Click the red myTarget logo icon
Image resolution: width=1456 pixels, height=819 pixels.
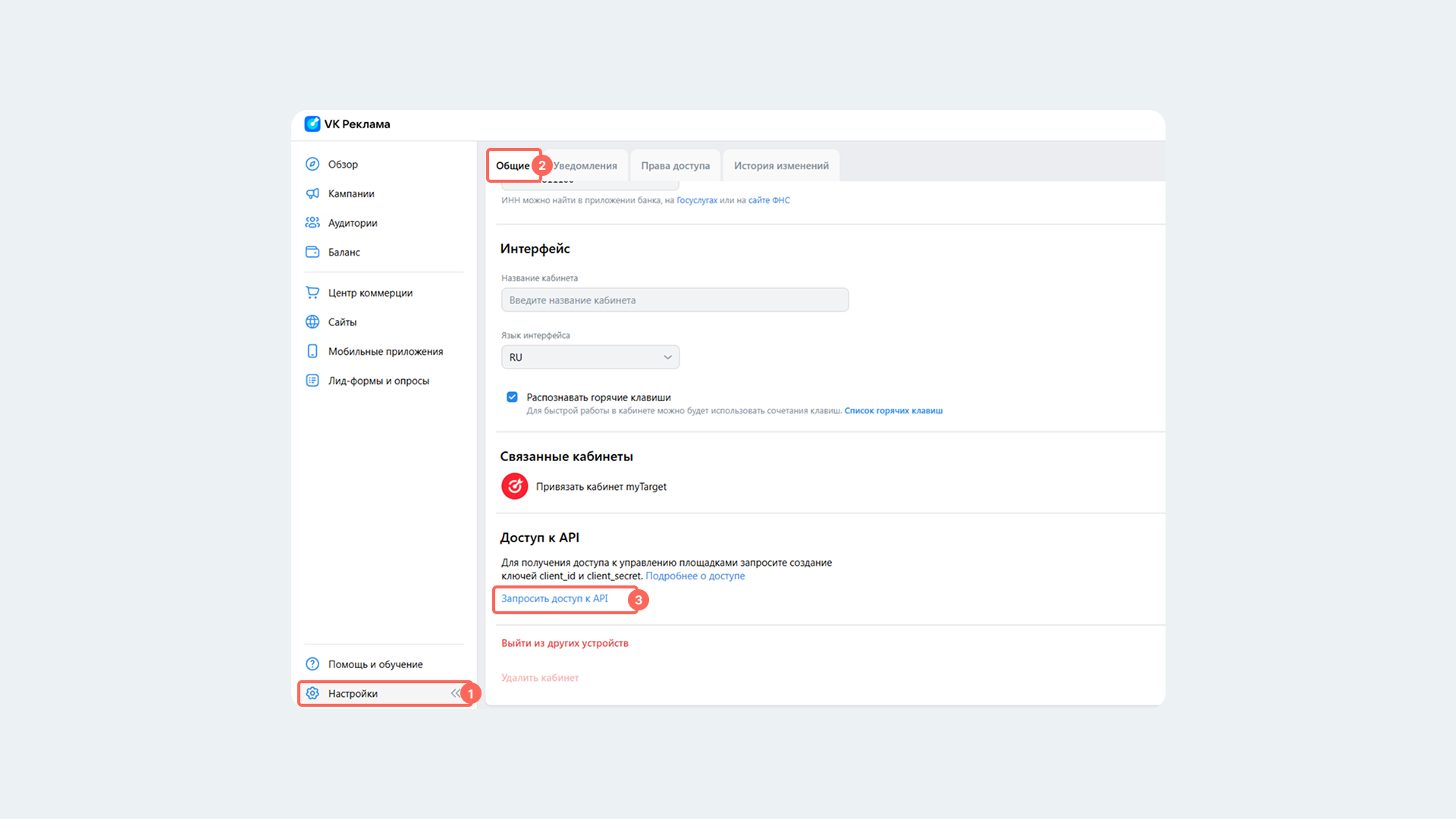515,486
